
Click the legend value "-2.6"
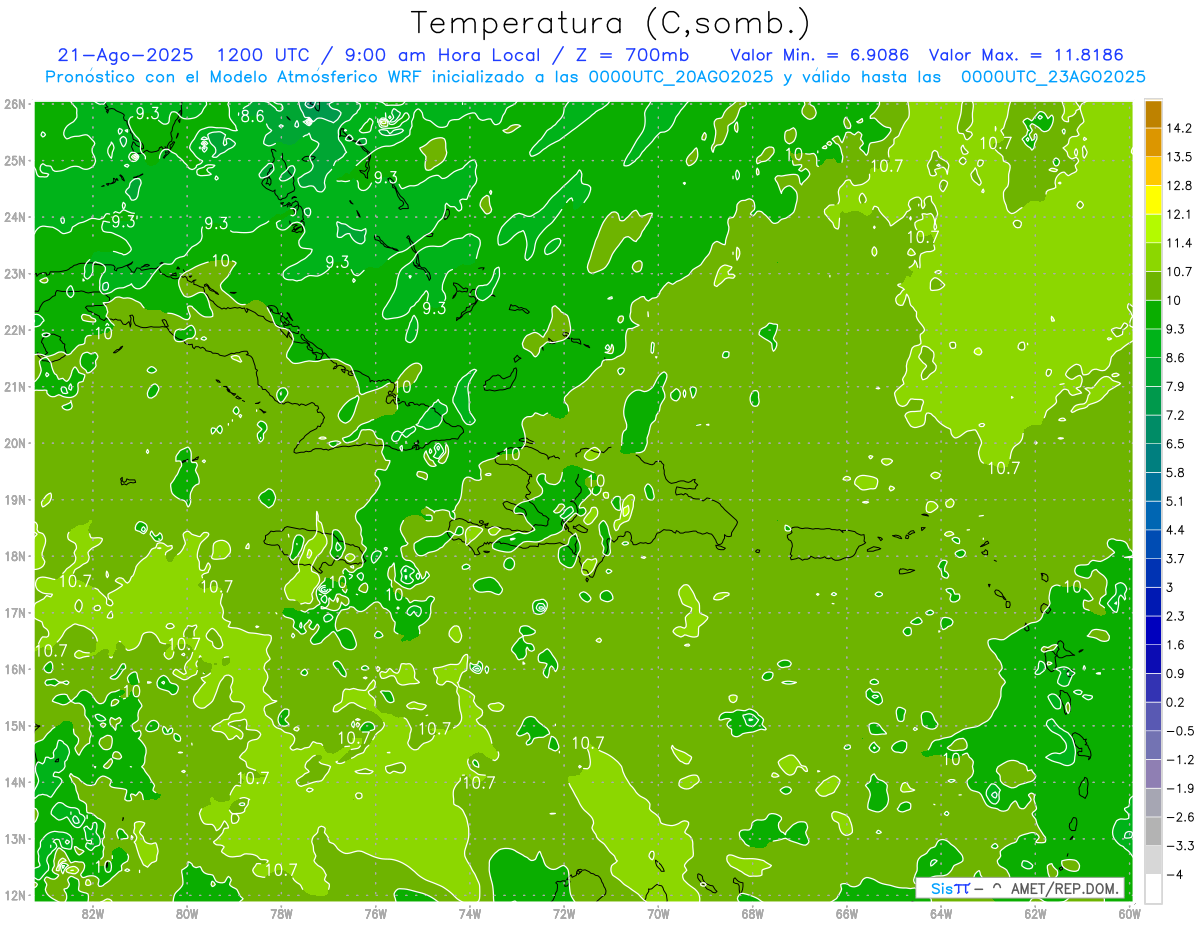click(x=1179, y=817)
